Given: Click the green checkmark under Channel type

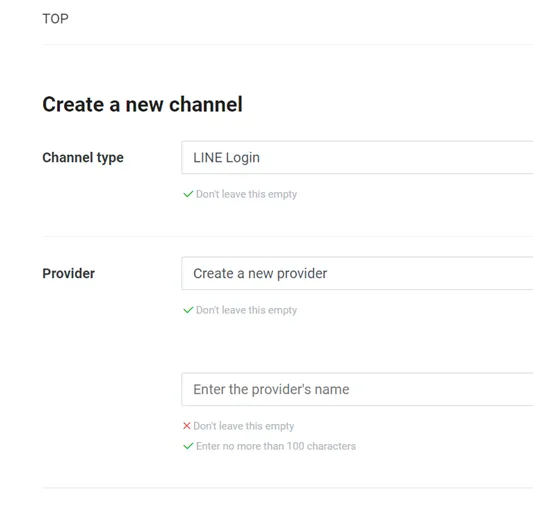Looking at the screenshot, I should 188,194.
